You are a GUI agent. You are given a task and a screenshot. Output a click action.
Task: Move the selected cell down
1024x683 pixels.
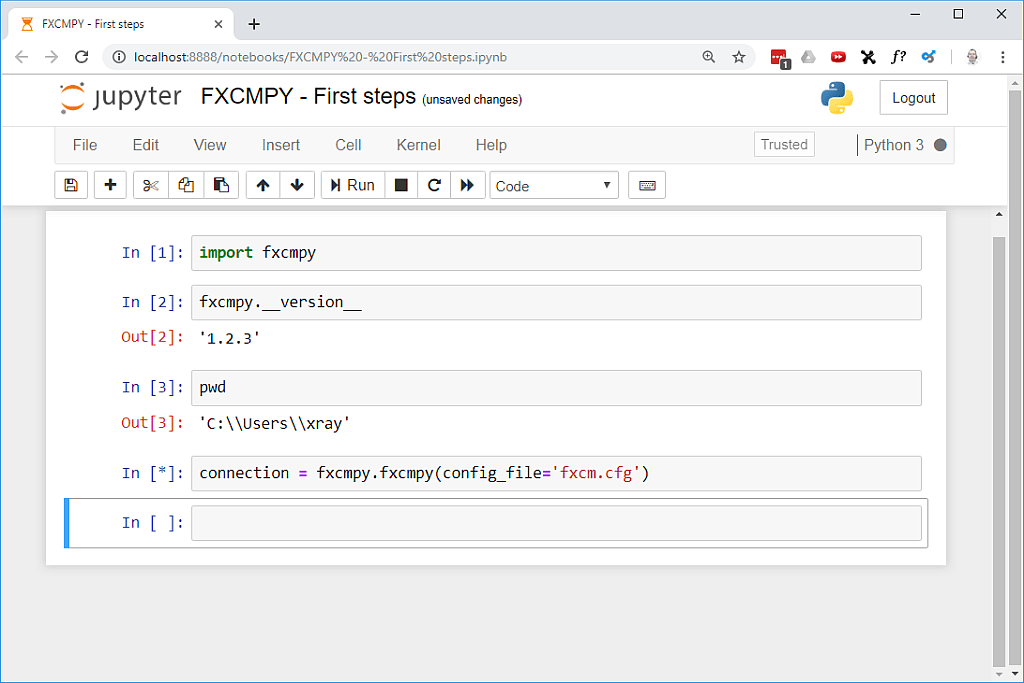coord(297,185)
